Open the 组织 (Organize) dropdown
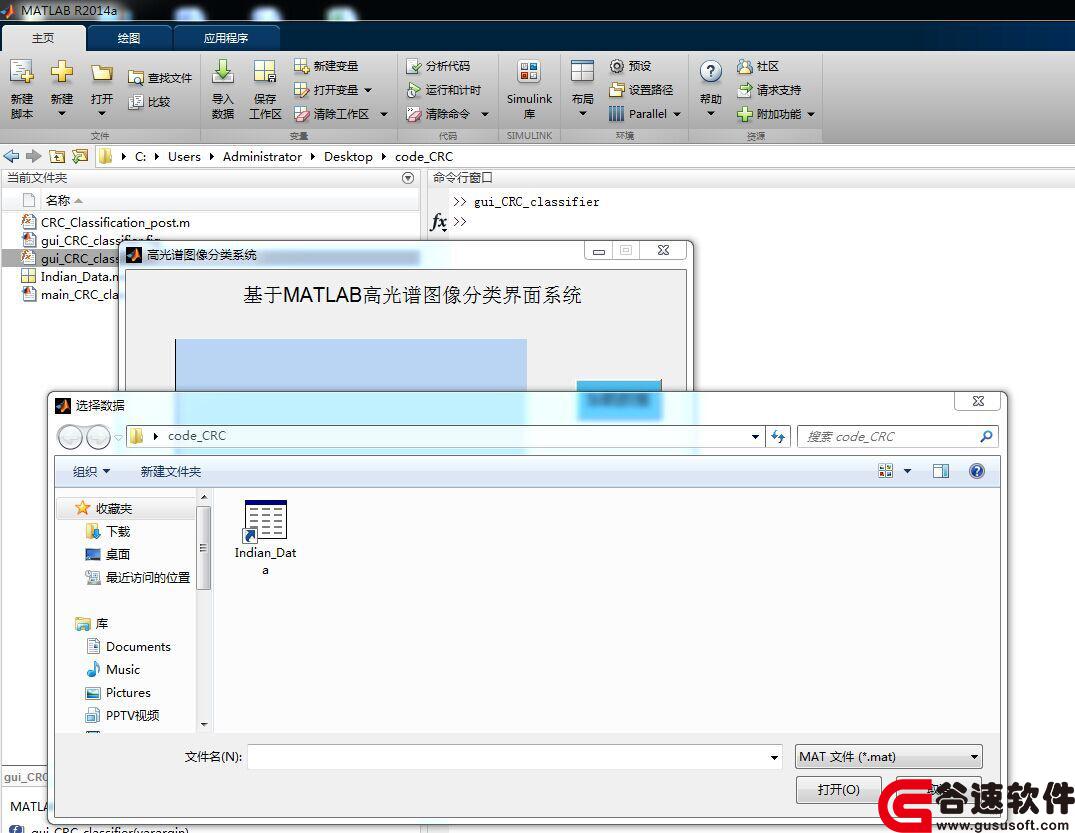The height and width of the screenshot is (833, 1075). pos(91,472)
